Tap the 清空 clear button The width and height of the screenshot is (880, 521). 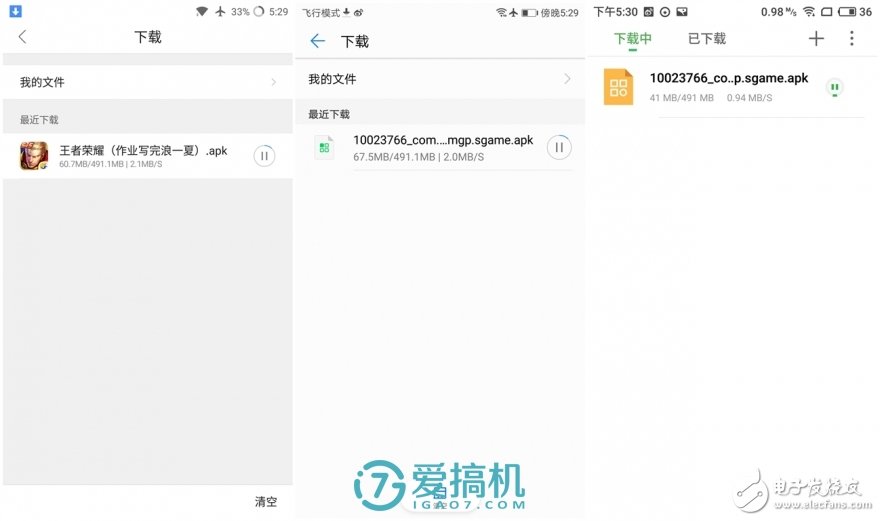(265, 501)
